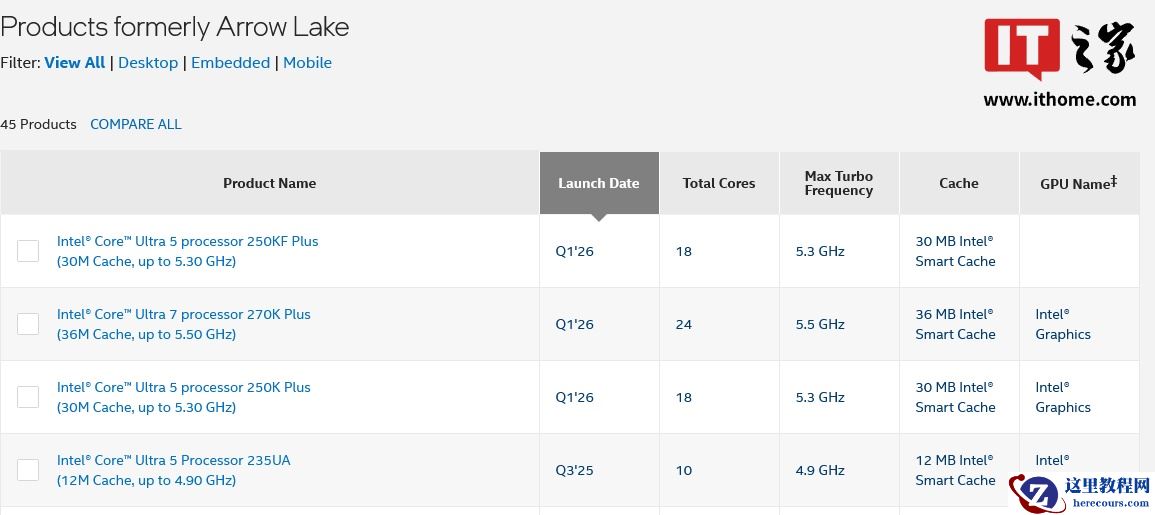Open Core Ultra 7 270K Plus product link
Image resolution: width=1155 pixels, height=515 pixels.
coord(184,314)
